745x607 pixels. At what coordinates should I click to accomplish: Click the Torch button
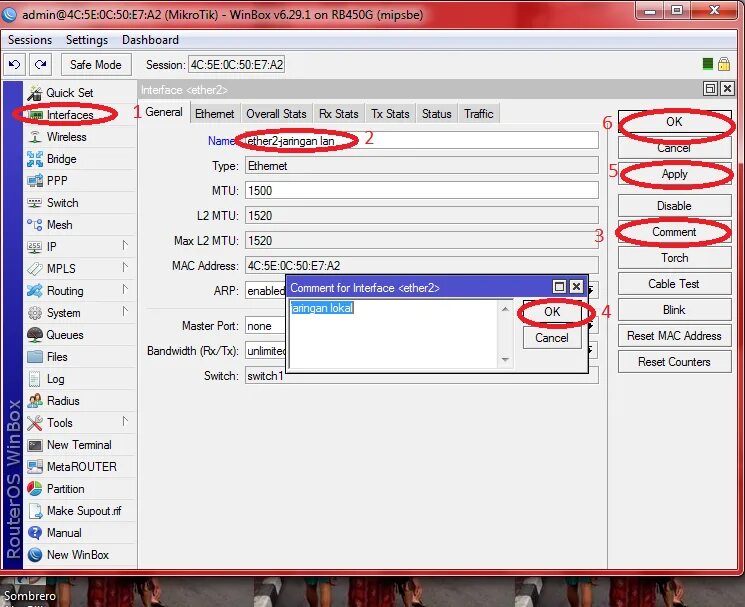click(674, 258)
